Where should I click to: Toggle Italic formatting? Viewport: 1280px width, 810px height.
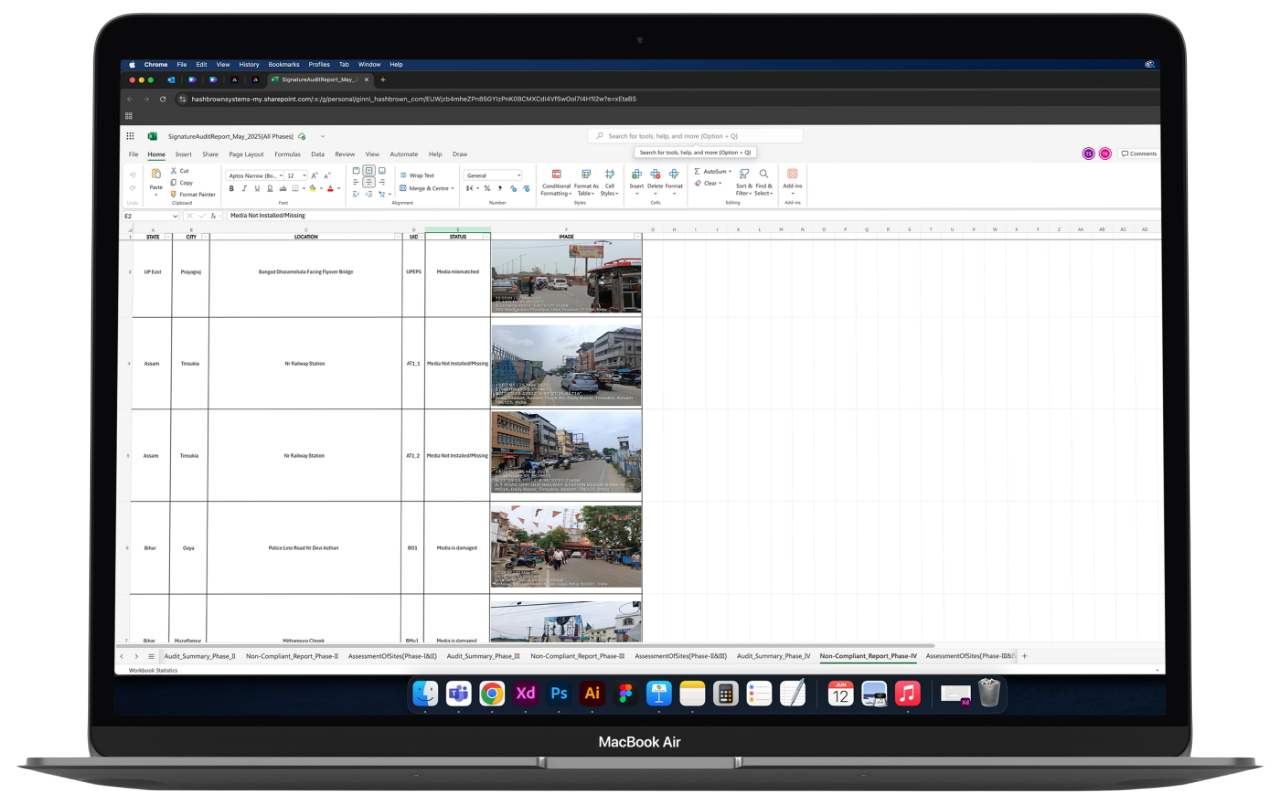click(x=242, y=188)
